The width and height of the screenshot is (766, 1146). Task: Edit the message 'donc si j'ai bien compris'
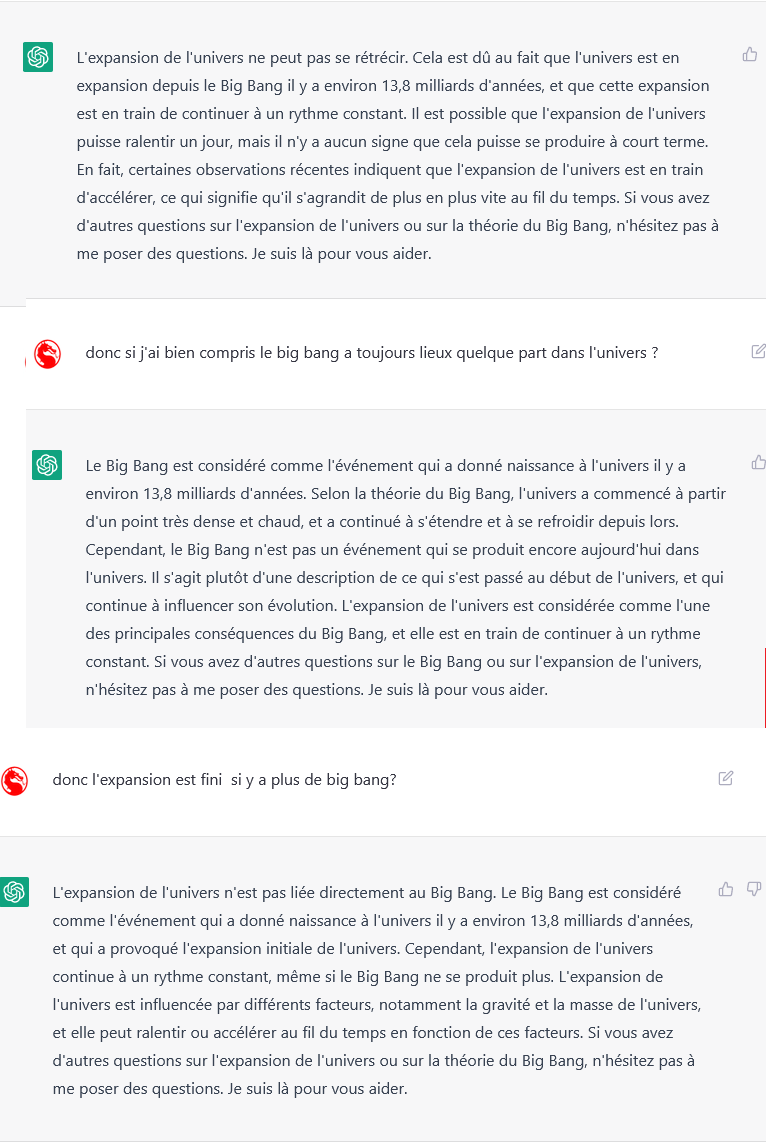(x=759, y=351)
